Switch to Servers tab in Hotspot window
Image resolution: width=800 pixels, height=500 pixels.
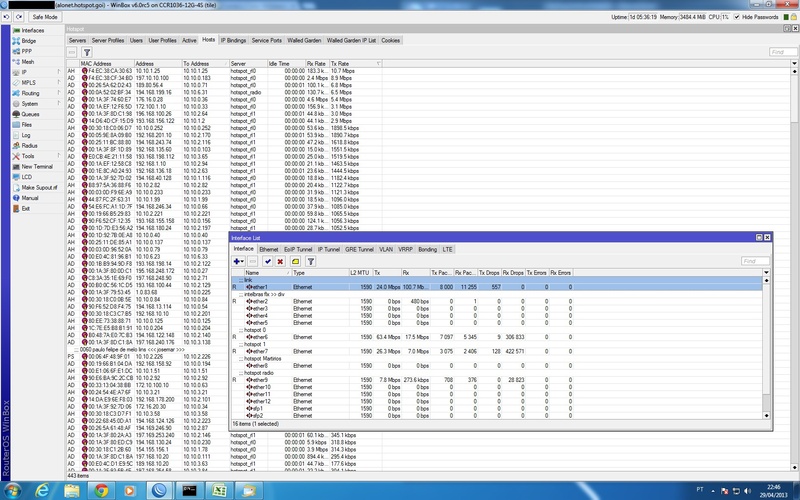pyautogui.click(x=77, y=40)
